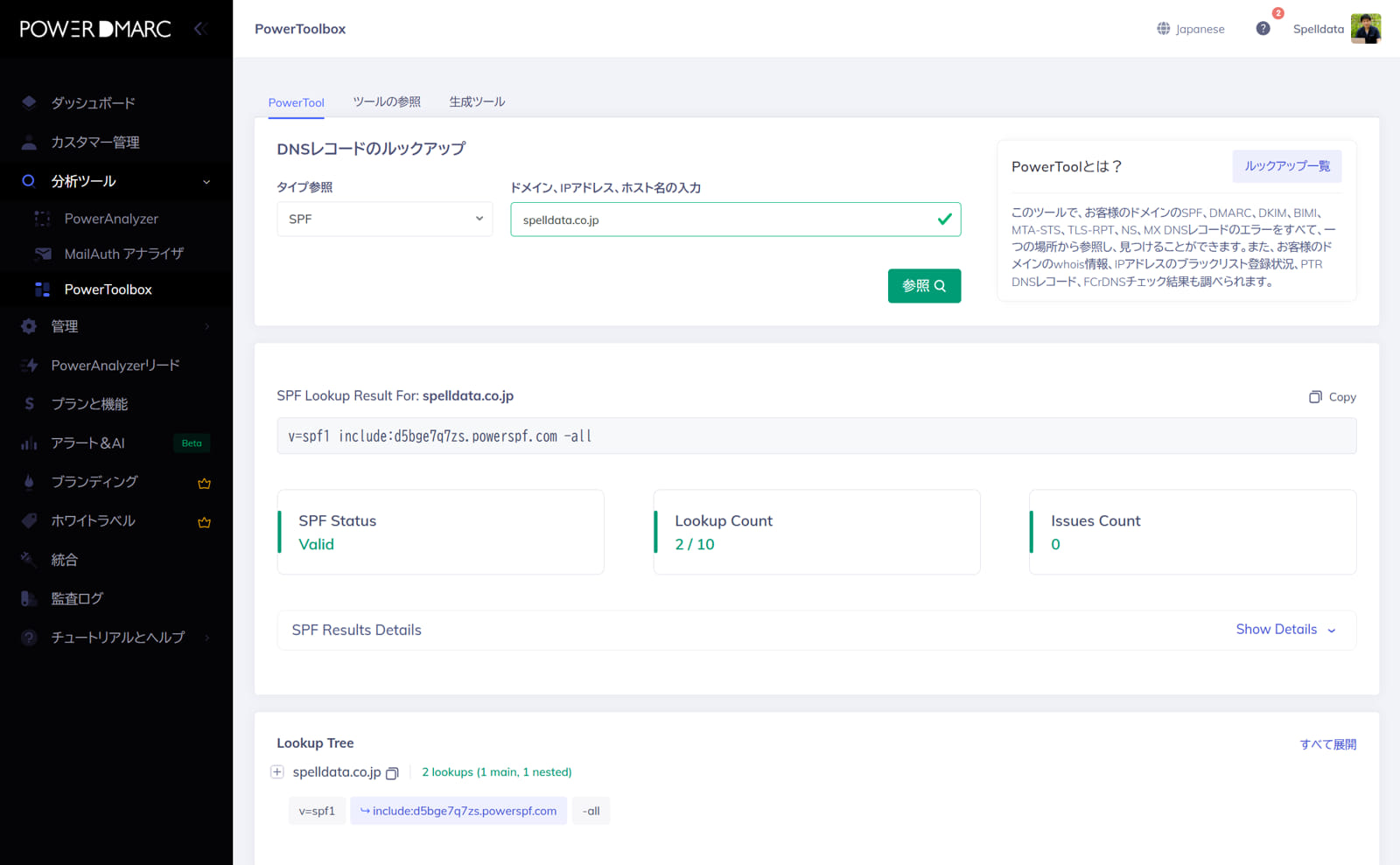
Task: Click the crown icon beside Branding
Action: [x=204, y=483]
